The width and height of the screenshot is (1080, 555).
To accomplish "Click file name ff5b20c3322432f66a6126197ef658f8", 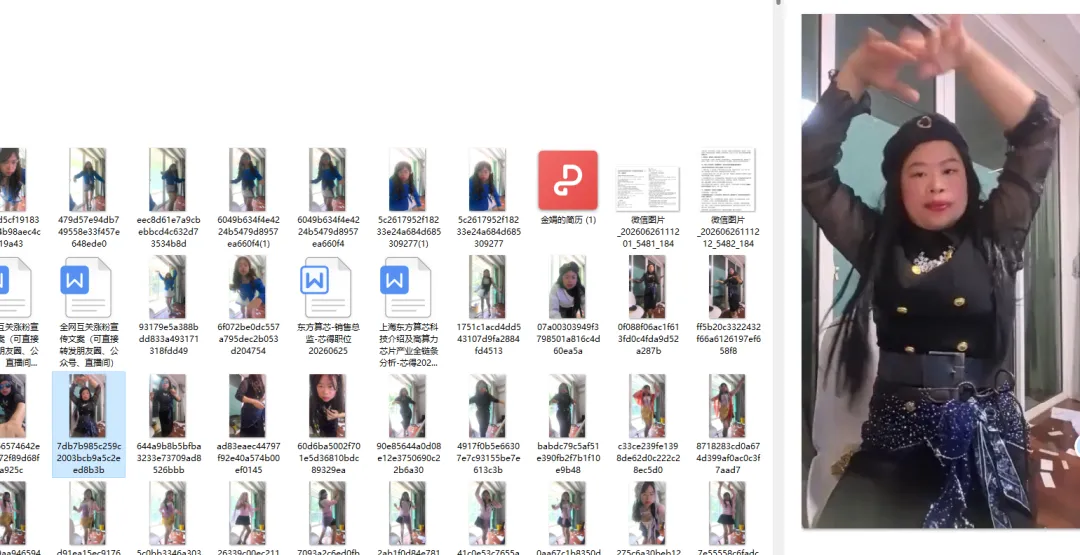I will coord(727,339).
